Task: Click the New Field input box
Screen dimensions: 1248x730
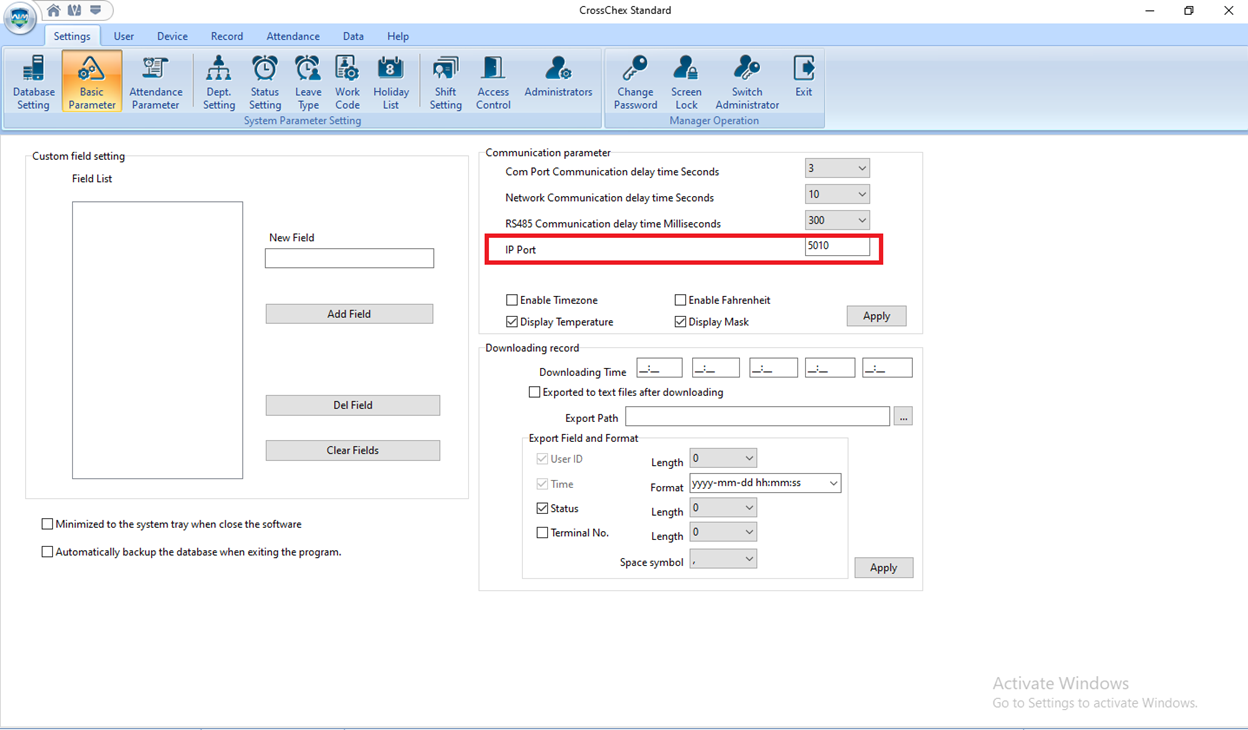Action: (349, 258)
